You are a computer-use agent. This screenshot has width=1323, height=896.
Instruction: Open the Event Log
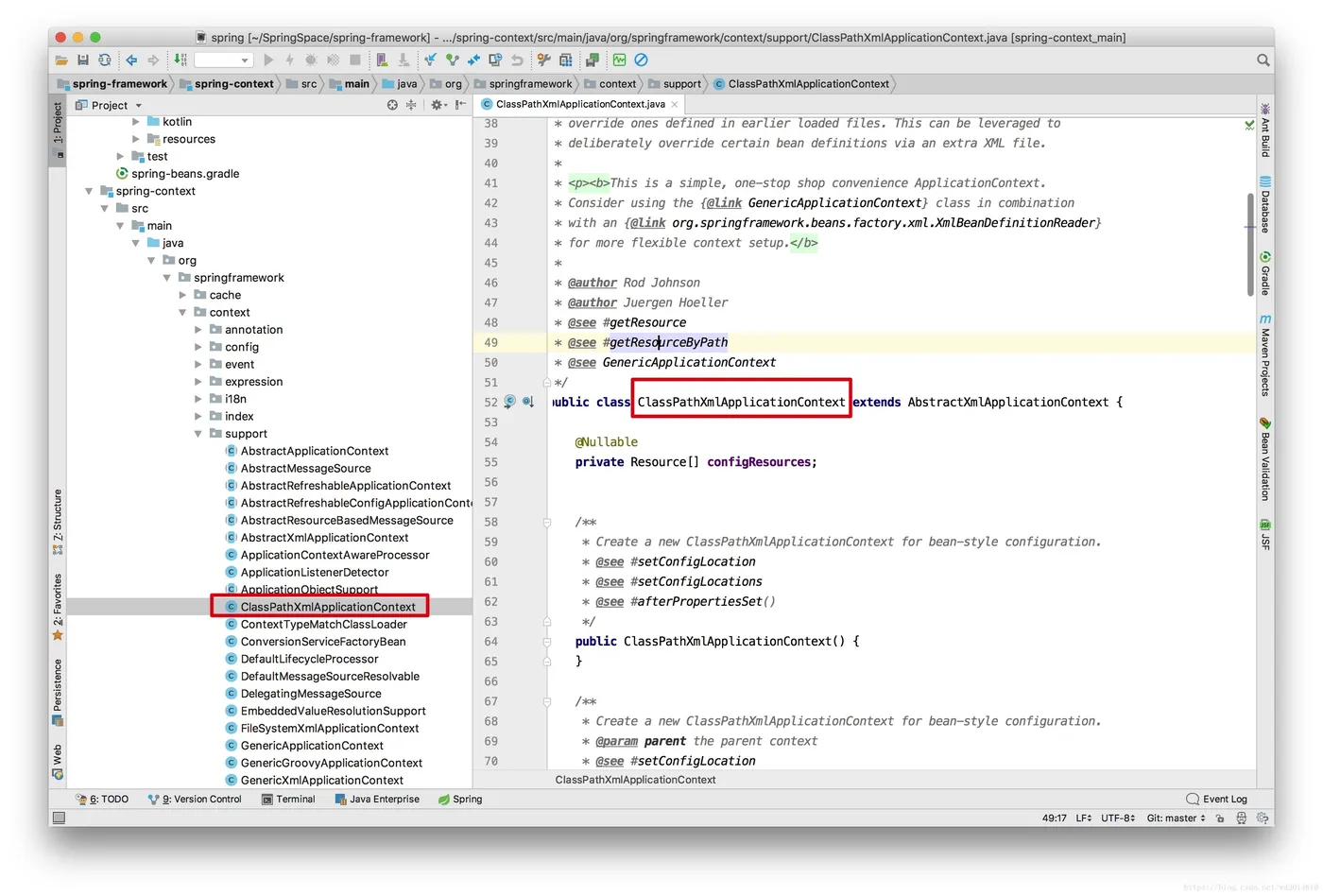pyautogui.click(x=1216, y=800)
